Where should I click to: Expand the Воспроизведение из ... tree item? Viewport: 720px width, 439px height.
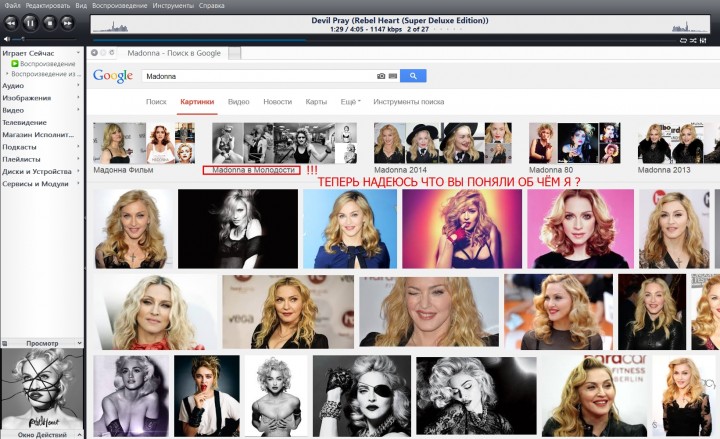[7, 73]
